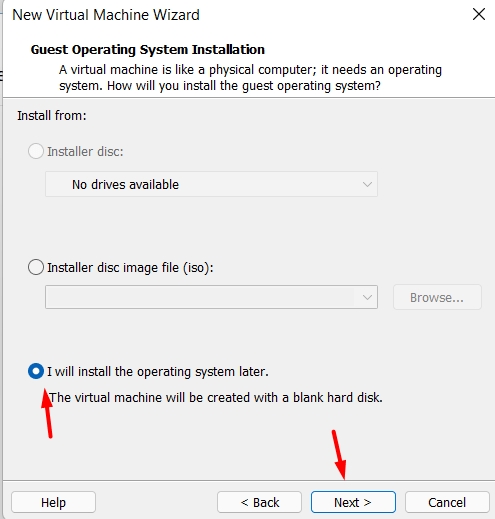Image resolution: width=495 pixels, height=519 pixels.
Task: Click the chevron on the drives dropdown
Action: (x=367, y=184)
